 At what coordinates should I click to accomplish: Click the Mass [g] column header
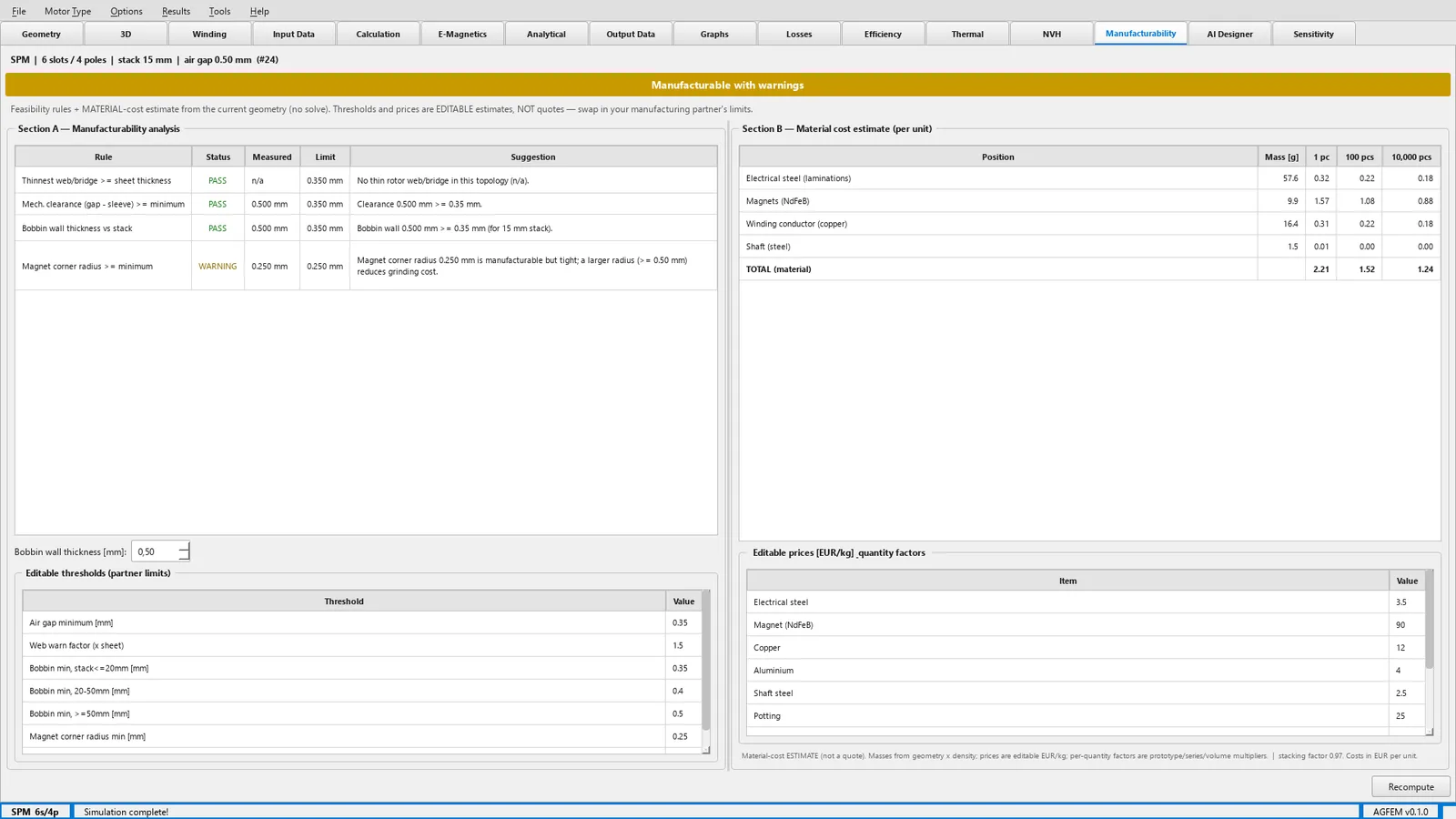[x=1281, y=157]
